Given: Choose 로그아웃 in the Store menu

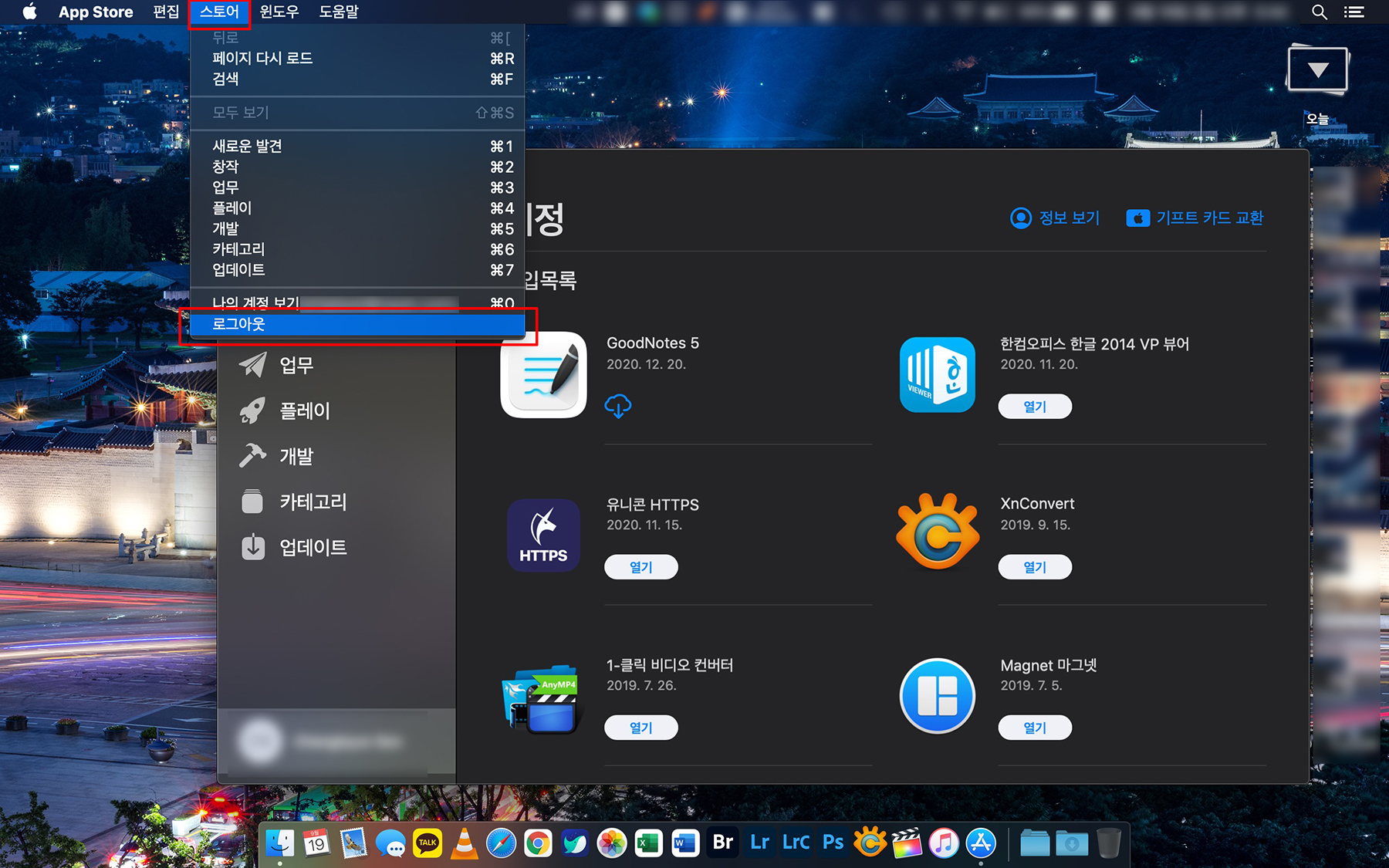Looking at the screenshot, I should 357,324.
